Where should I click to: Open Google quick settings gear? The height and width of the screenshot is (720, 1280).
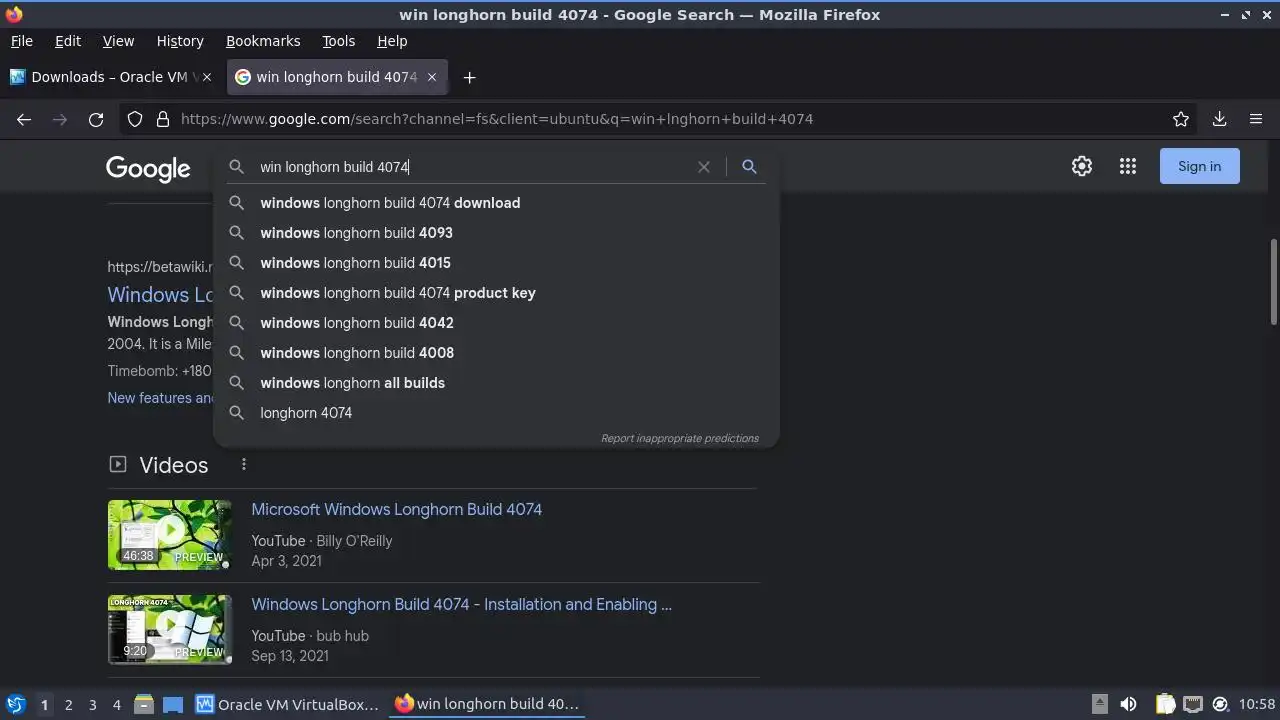point(1082,166)
